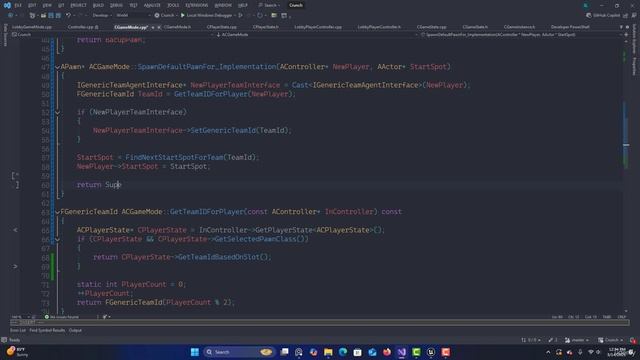This screenshot has width=640, height=360.
Task: Open the solution configuration dropdown
Action: tap(102, 16)
